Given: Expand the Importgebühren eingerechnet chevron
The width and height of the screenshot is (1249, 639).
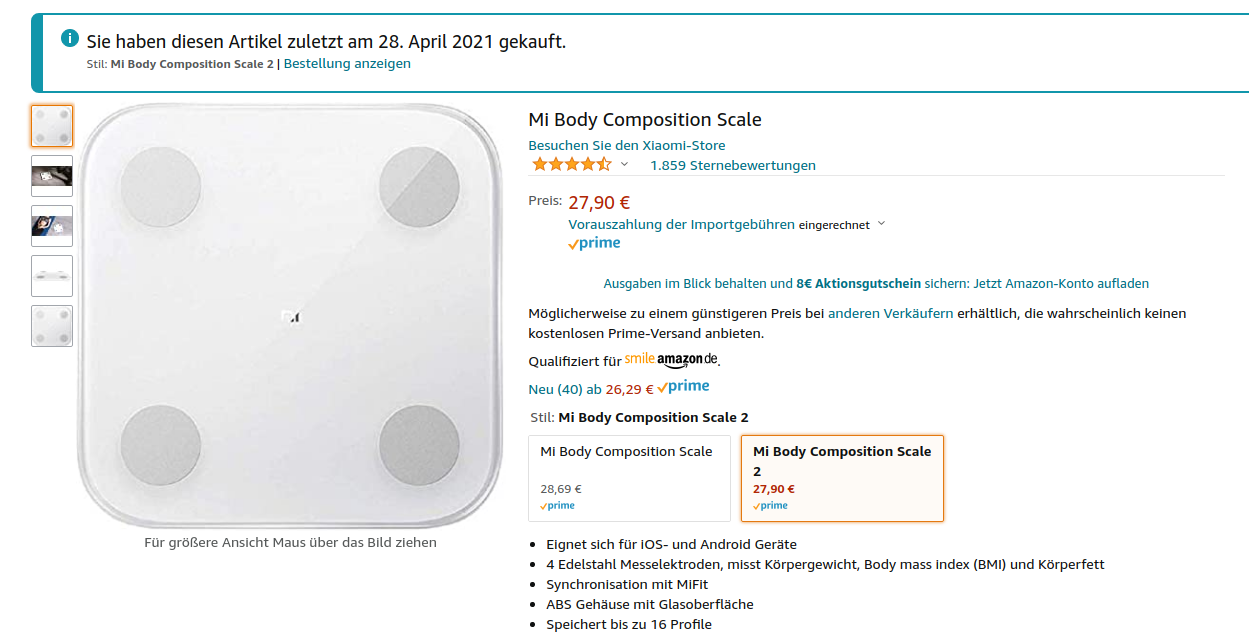Looking at the screenshot, I should tap(881, 224).
